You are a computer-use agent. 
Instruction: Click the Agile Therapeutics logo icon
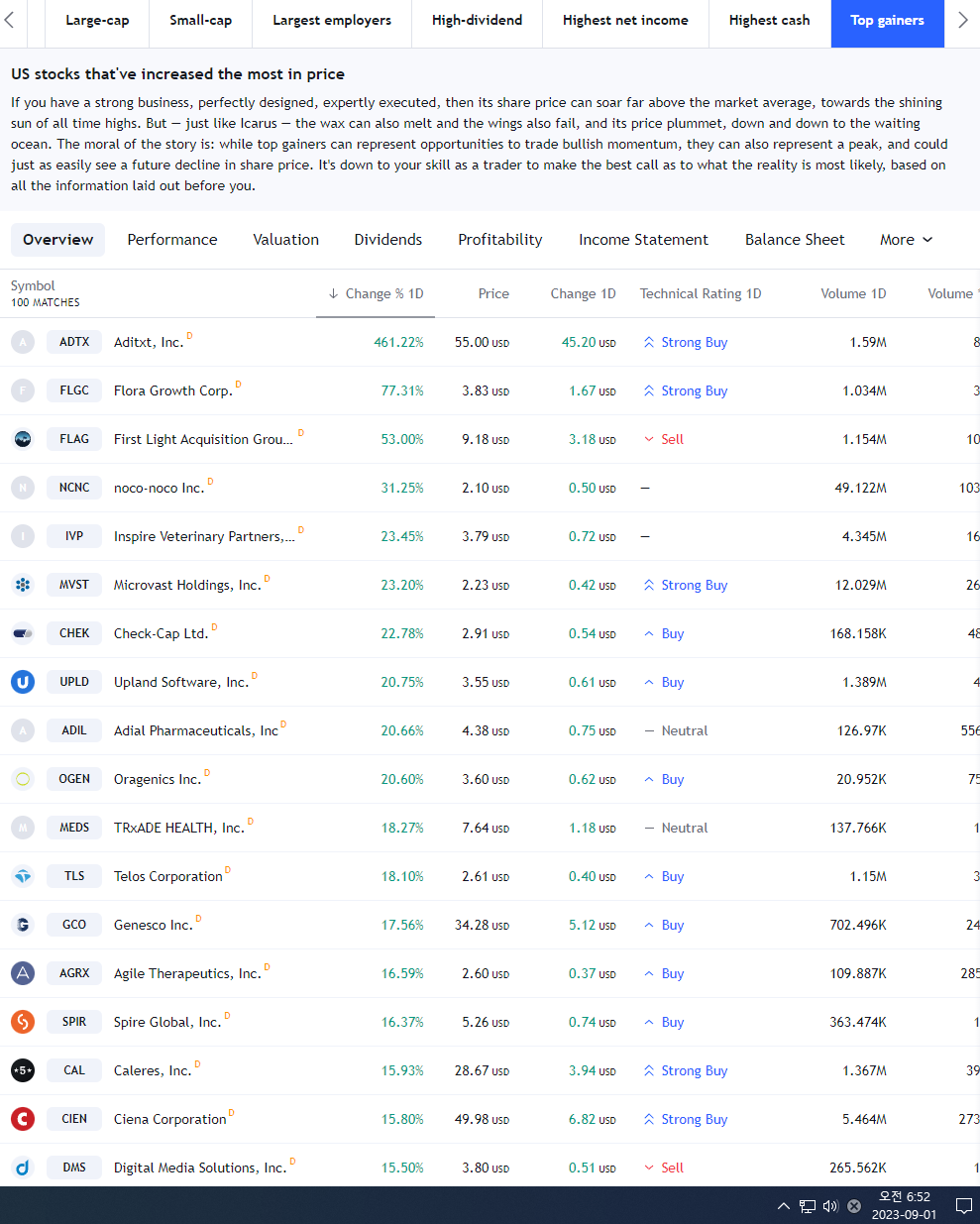pos(23,973)
